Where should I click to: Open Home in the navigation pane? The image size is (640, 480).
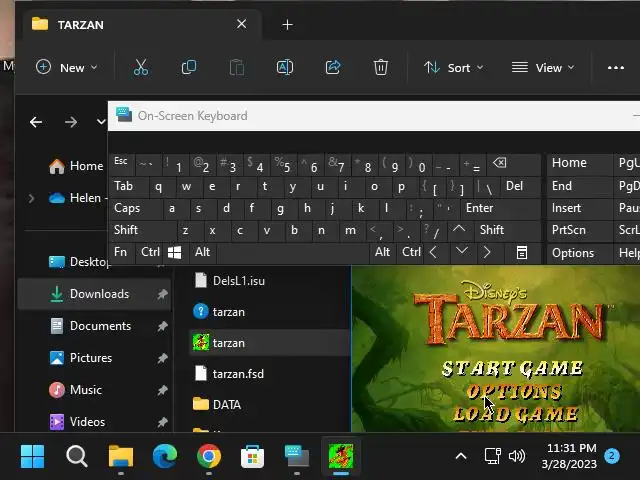pos(76,166)
